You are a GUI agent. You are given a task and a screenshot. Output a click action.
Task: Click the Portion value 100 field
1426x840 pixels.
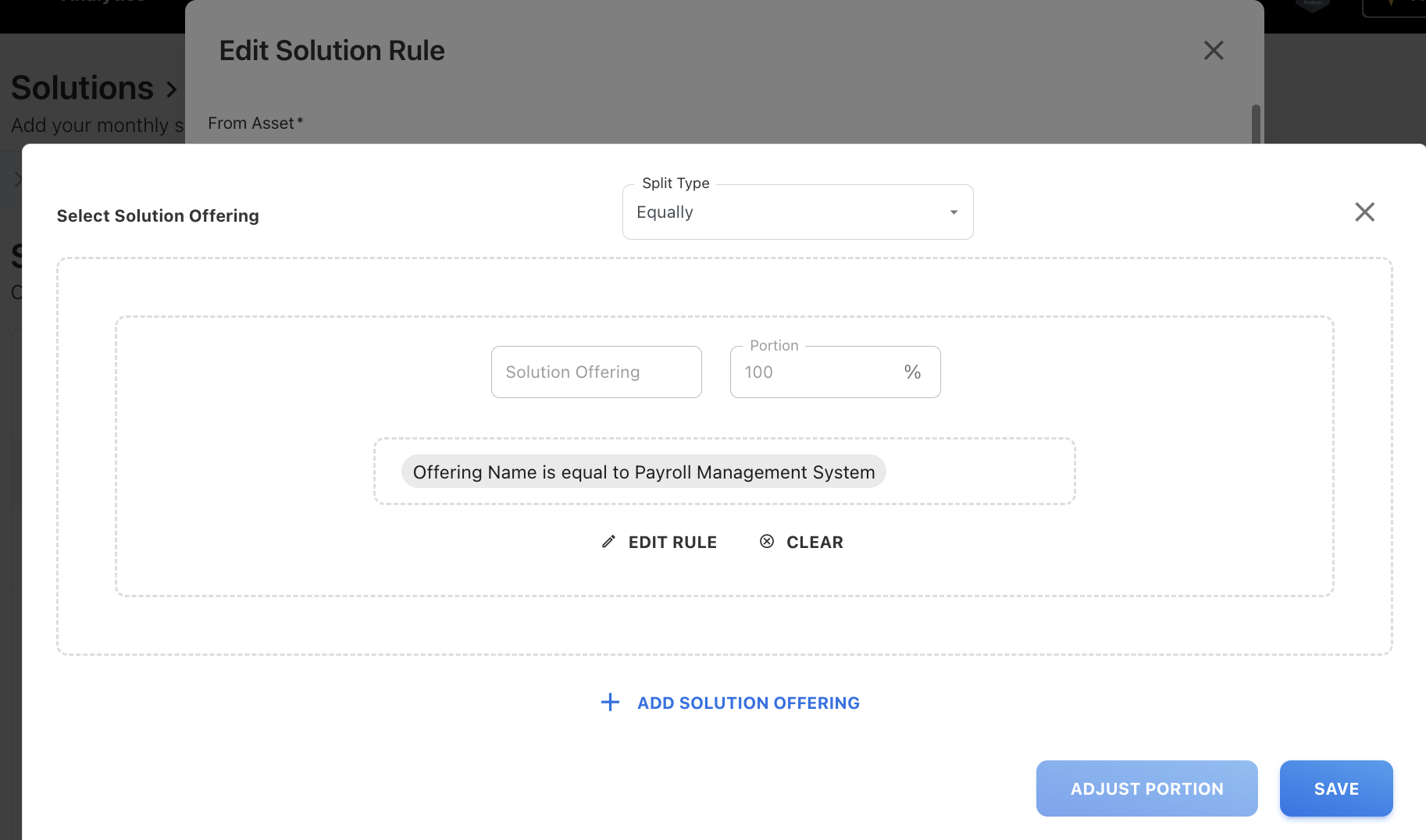click(812, 372)
